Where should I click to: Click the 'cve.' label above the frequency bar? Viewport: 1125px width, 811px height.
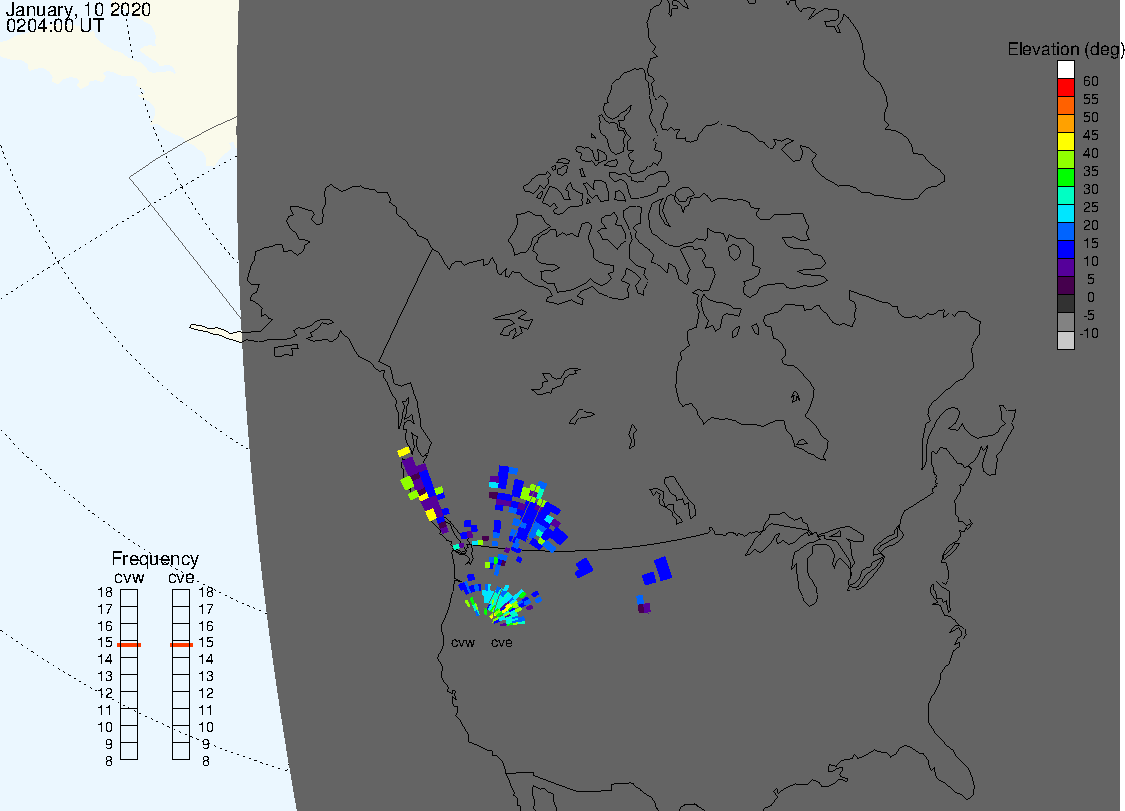[182, 578]
